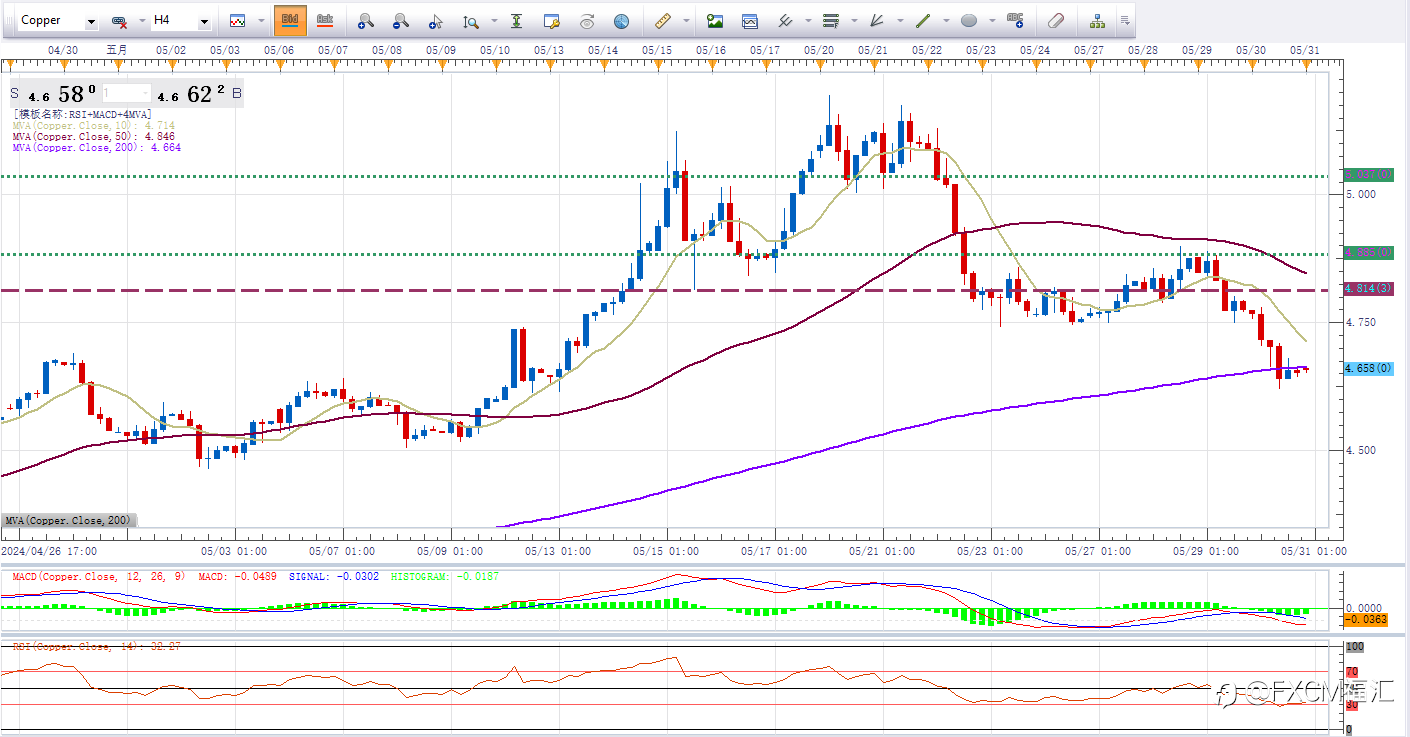Click the zoom out magnifier icon
This screenshot has height=737, width=1410.
coord(400,20)
